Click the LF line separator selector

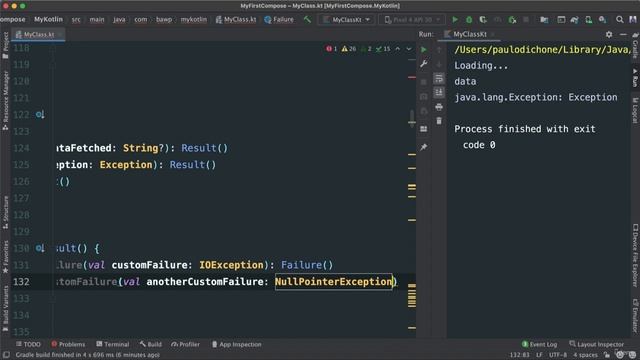tap(539, 355)
